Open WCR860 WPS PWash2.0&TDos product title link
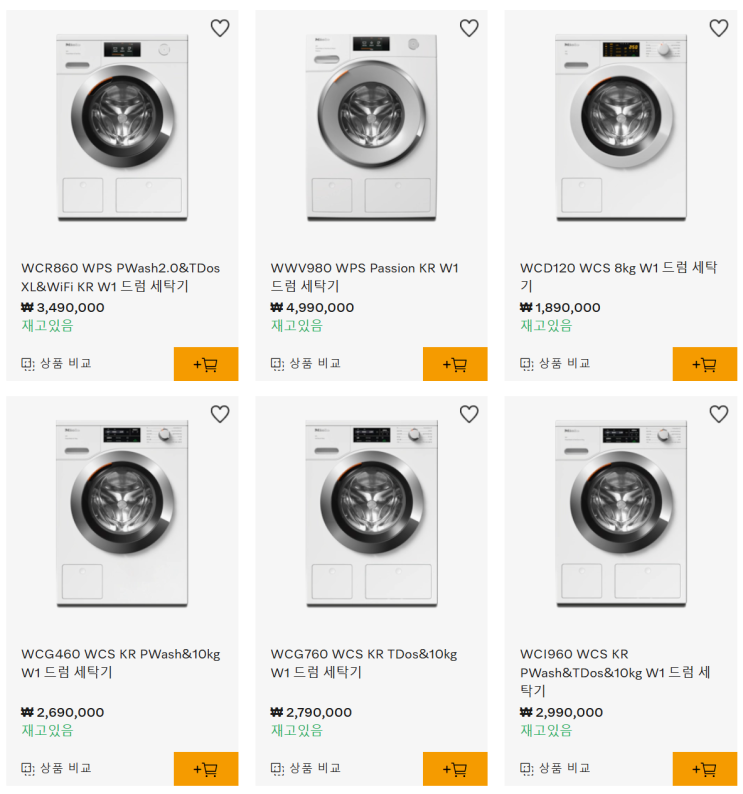Viewport: 743px width, 794px height. pos(120,277)
